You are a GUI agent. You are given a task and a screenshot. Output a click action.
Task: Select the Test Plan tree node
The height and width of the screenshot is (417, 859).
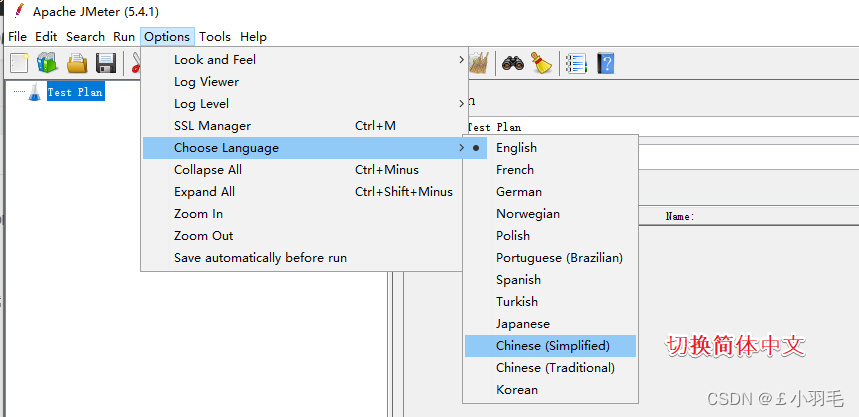[75, 92]
